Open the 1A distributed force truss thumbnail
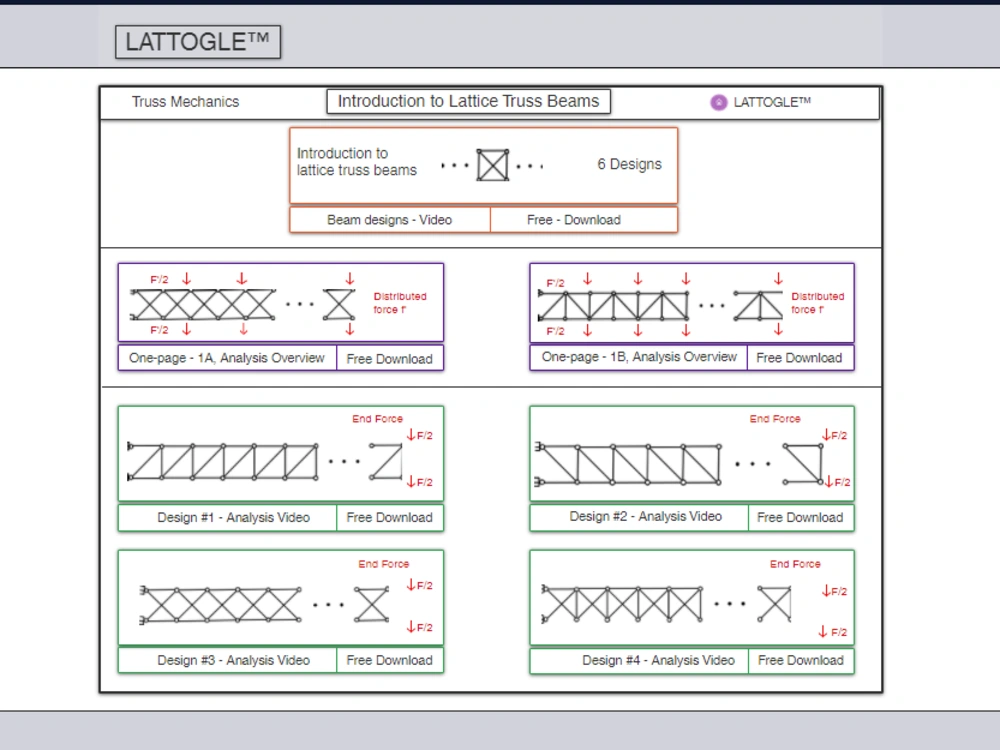This screenshot has width=1000, height=750. coord(281,302)
